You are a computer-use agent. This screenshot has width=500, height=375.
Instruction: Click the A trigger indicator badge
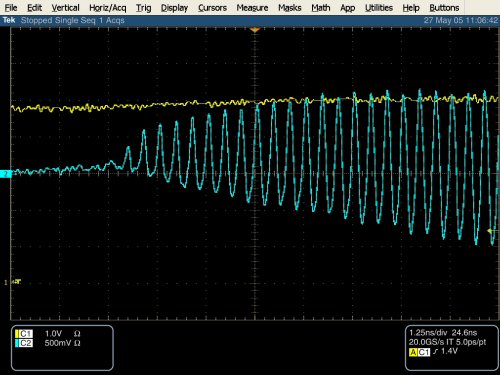click(413, 352)
